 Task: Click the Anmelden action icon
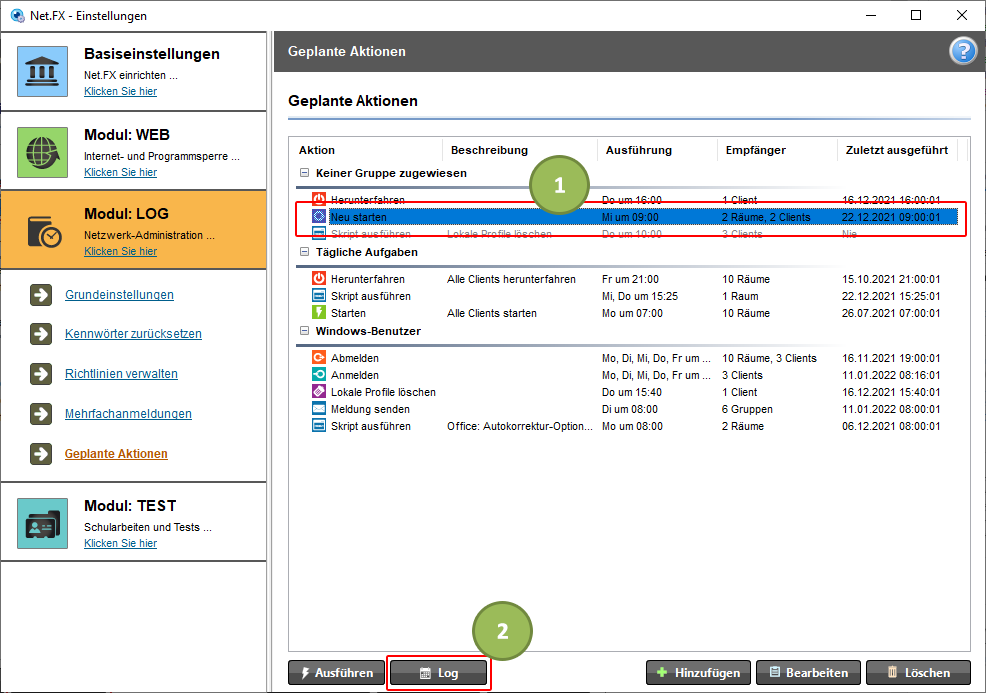click(x=319, y=375)
